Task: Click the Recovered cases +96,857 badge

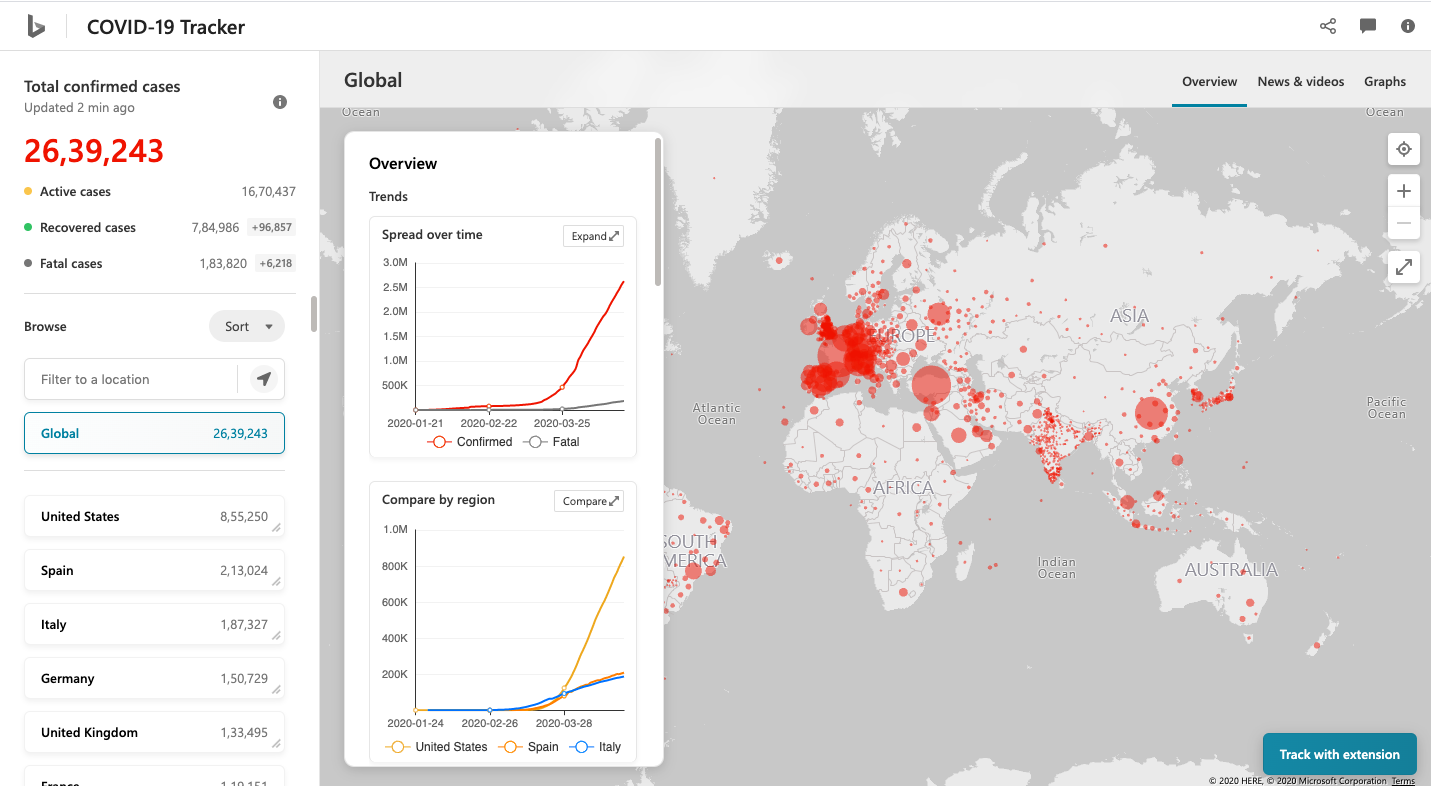Action: click(271, 227)
